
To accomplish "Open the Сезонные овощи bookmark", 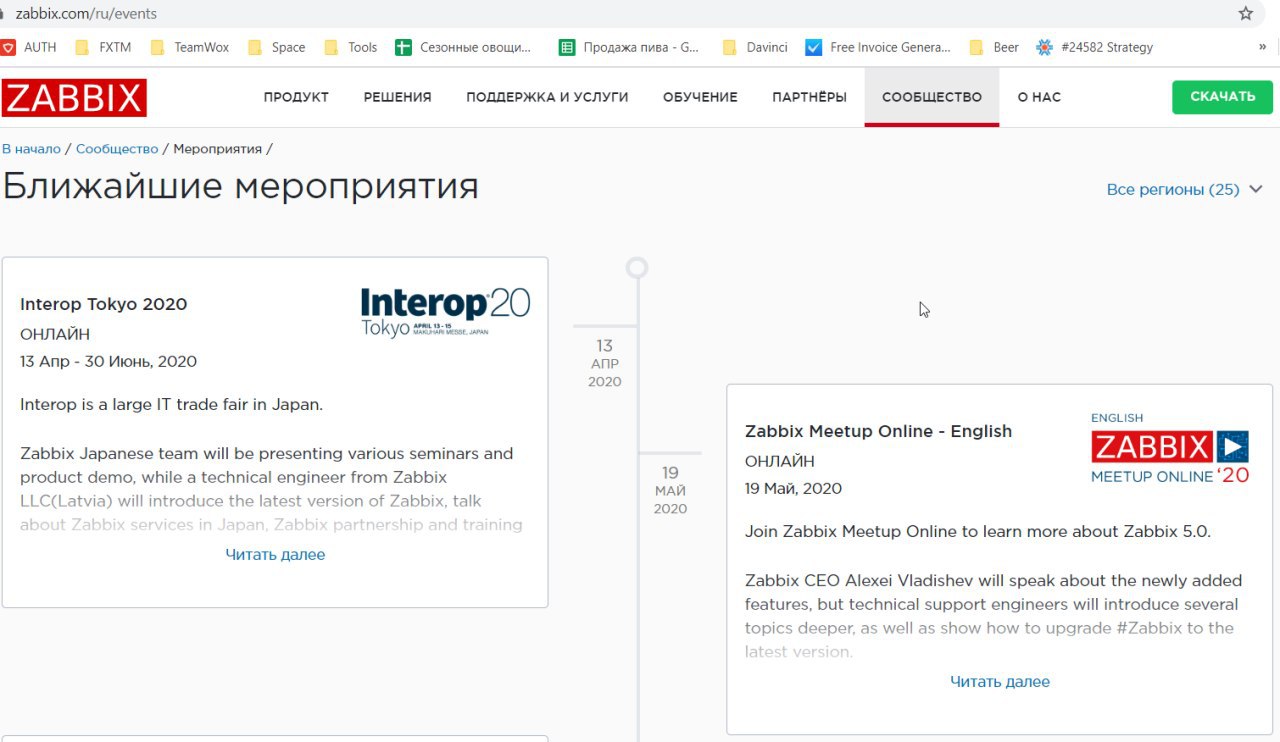I will point(464,47).
